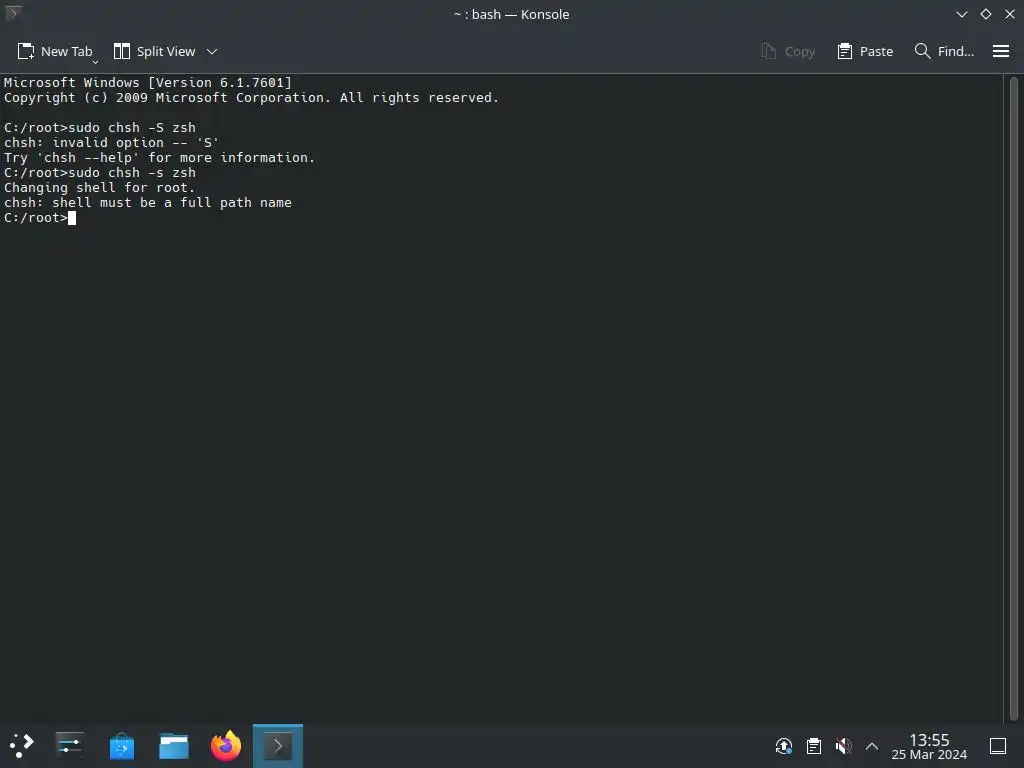Screen dimensions: 1024x768
Task: Paste clipboard into the terminal
Action: click(865, 52)
